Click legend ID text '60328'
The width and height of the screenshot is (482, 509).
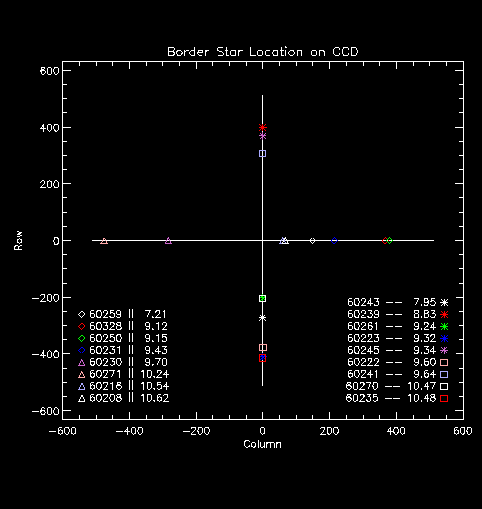click(x=105, y=326)
